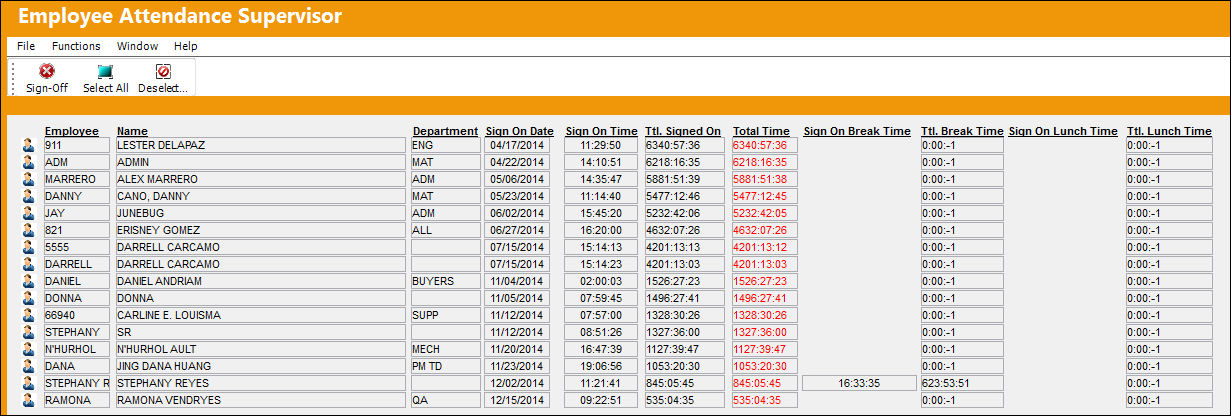Click the employee icon for DANIEL ANDRIAM
Screen dimensions: 1231x416
[x=28, y=281]
